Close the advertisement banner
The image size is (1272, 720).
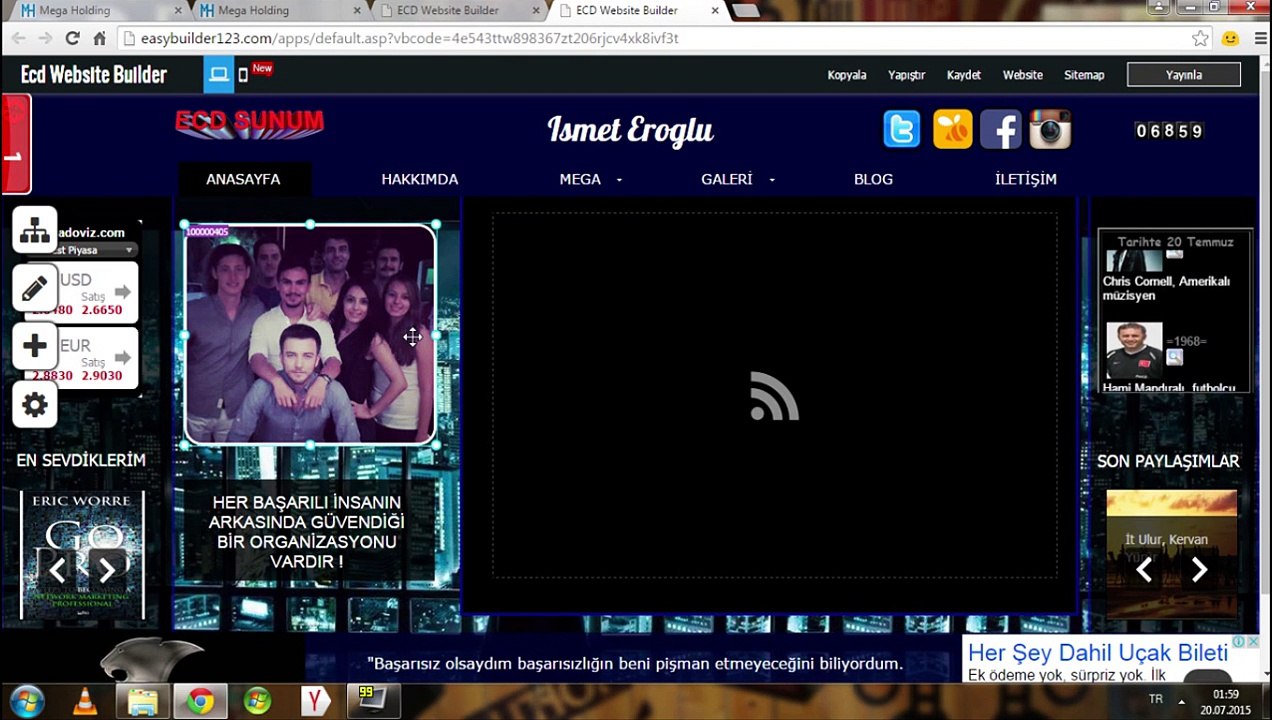(x=1251, y=642)
